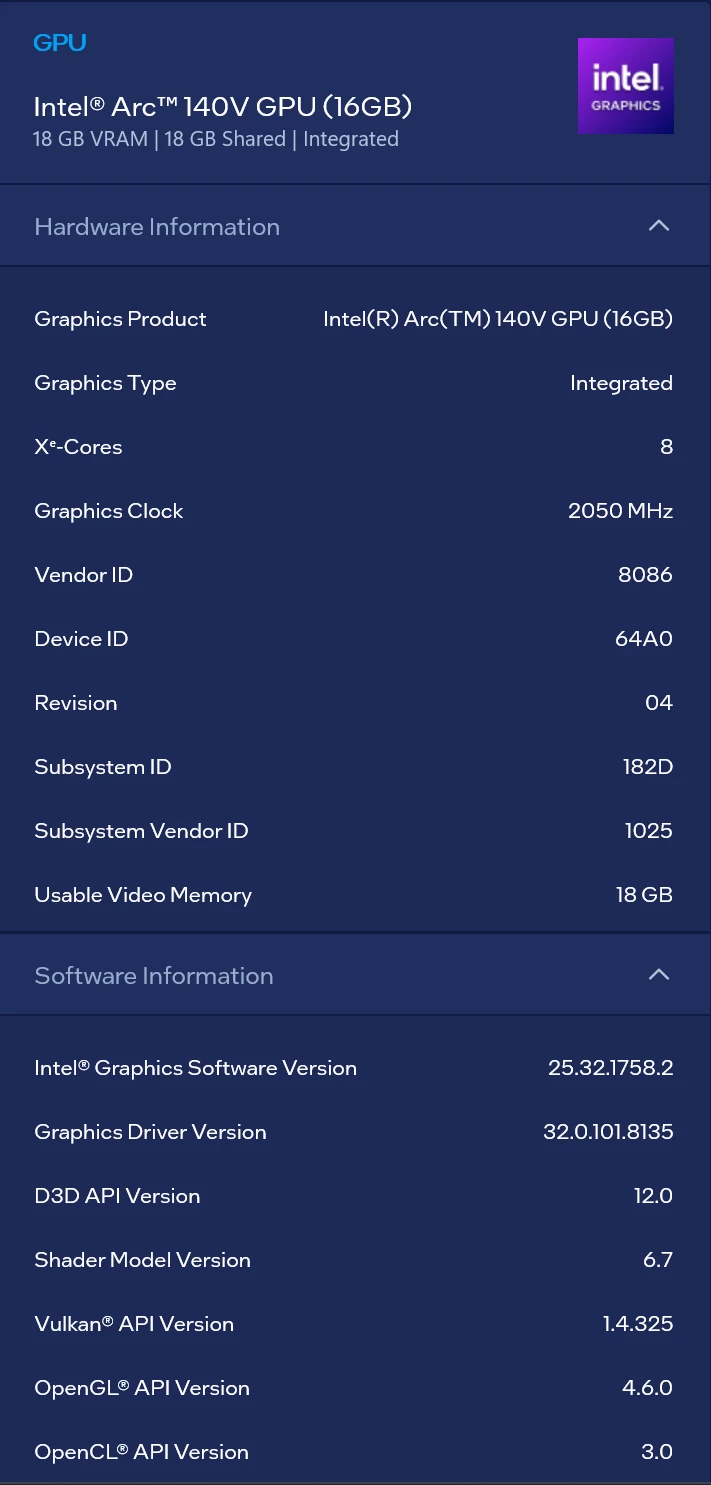Click the Graphics Driver Version label
The width and height of the screenshot is (711, 1485).
point(150,1132)
